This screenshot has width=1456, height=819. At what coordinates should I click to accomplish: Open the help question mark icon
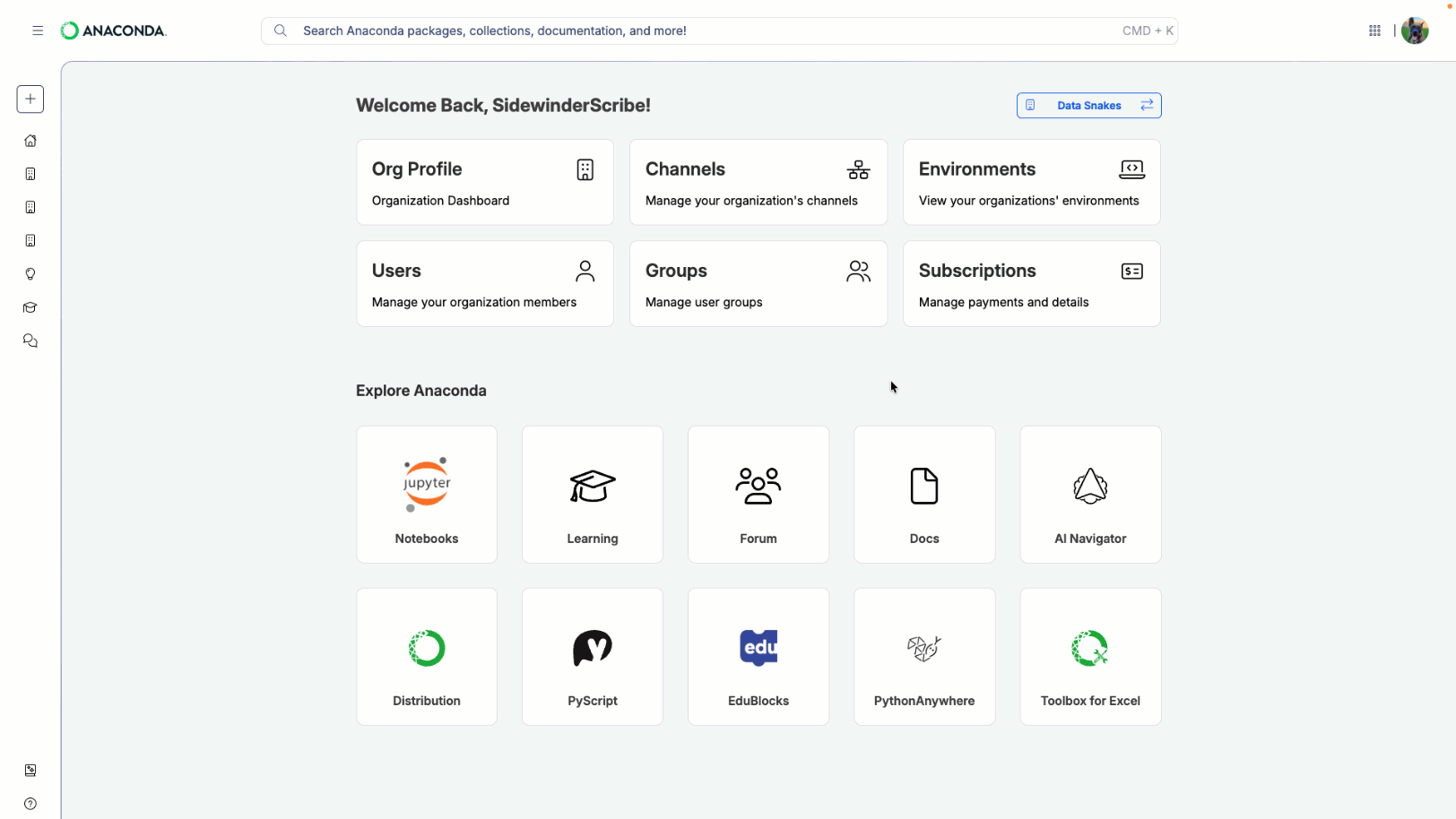coord(30,804)
